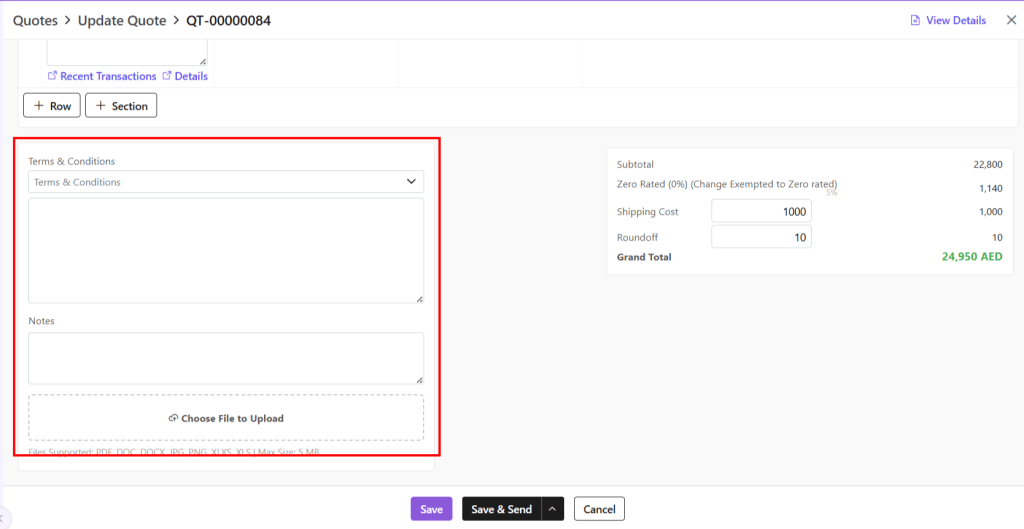Open the Details link

pyautogui.click(x=190, y=76)
